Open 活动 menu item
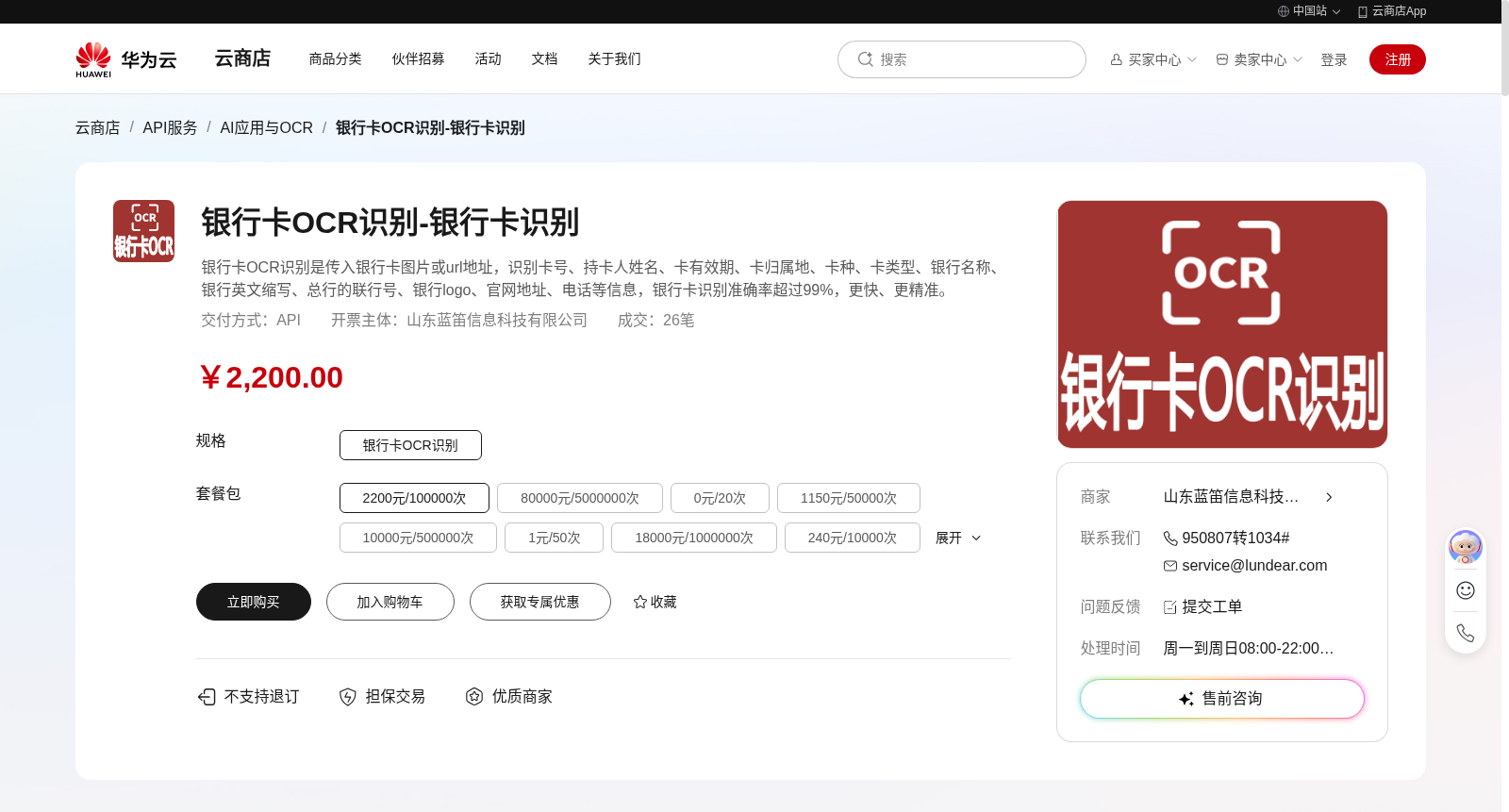1509x812 pixels. [488, 58]
